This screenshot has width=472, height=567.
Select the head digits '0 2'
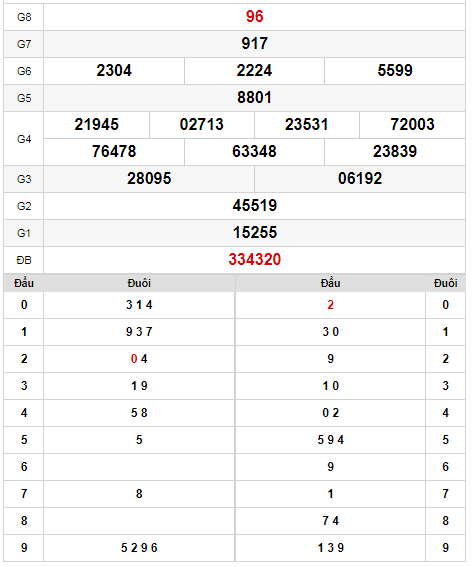tap(331, 413)
